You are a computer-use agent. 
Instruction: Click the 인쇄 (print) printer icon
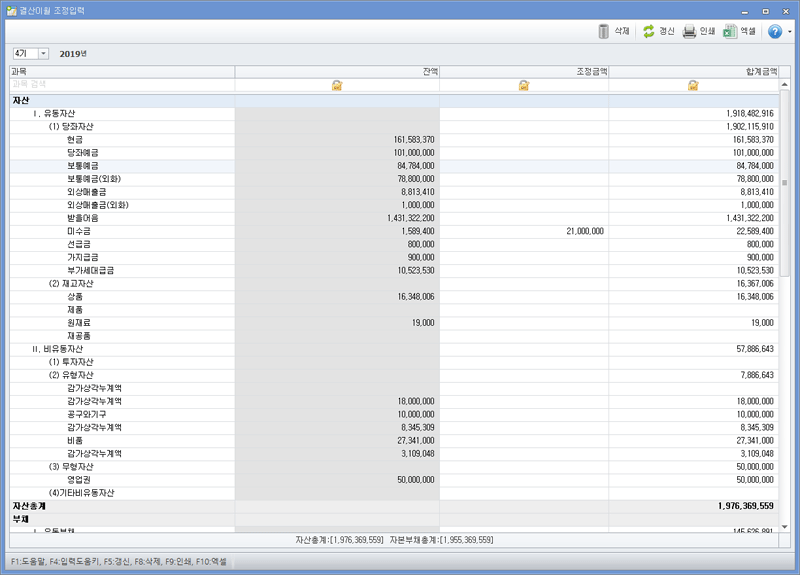pyautogui.click(x=689, y=31)
